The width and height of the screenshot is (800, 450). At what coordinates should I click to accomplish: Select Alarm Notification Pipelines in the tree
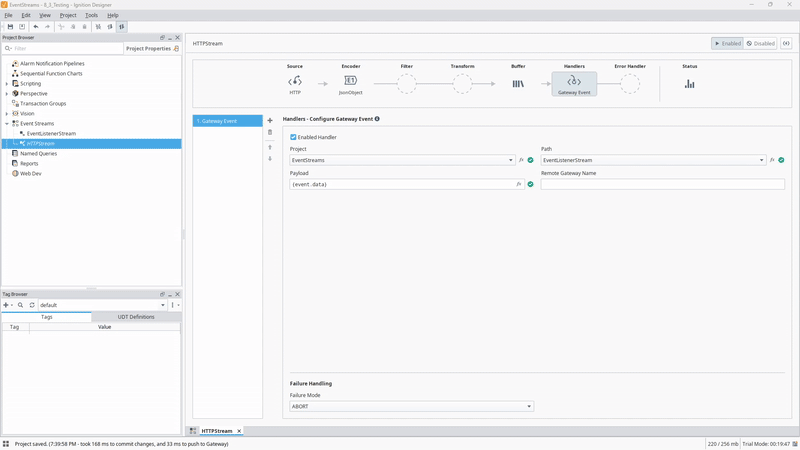(x=52, y=64)
